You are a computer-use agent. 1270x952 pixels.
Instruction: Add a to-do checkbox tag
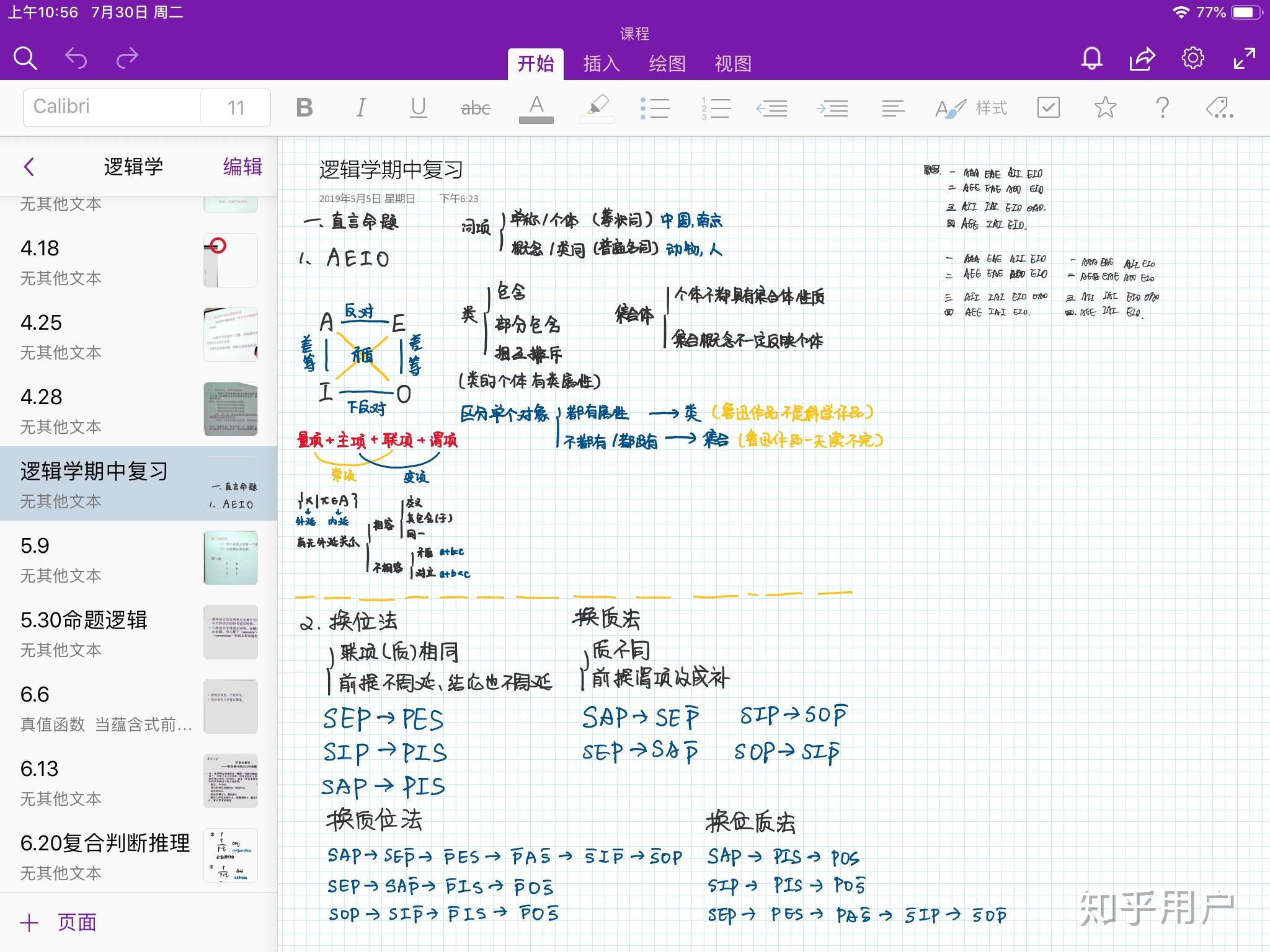click(1048, 108)
